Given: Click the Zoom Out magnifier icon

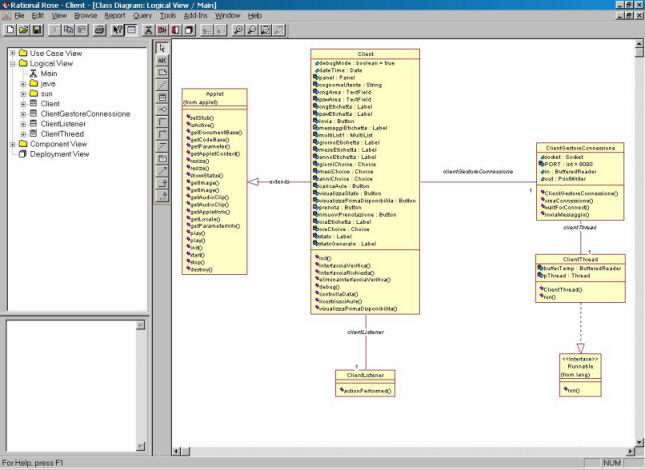Looking at the screenshot, I should point(252,30).
